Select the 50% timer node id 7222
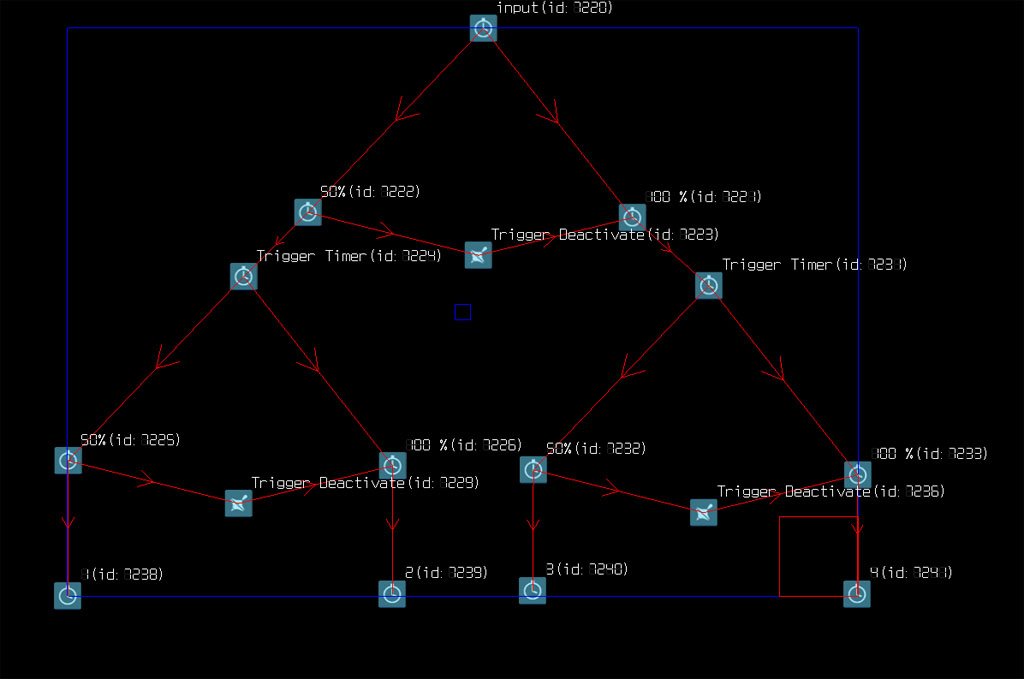The image size is (1024, 679). [308, 212]
